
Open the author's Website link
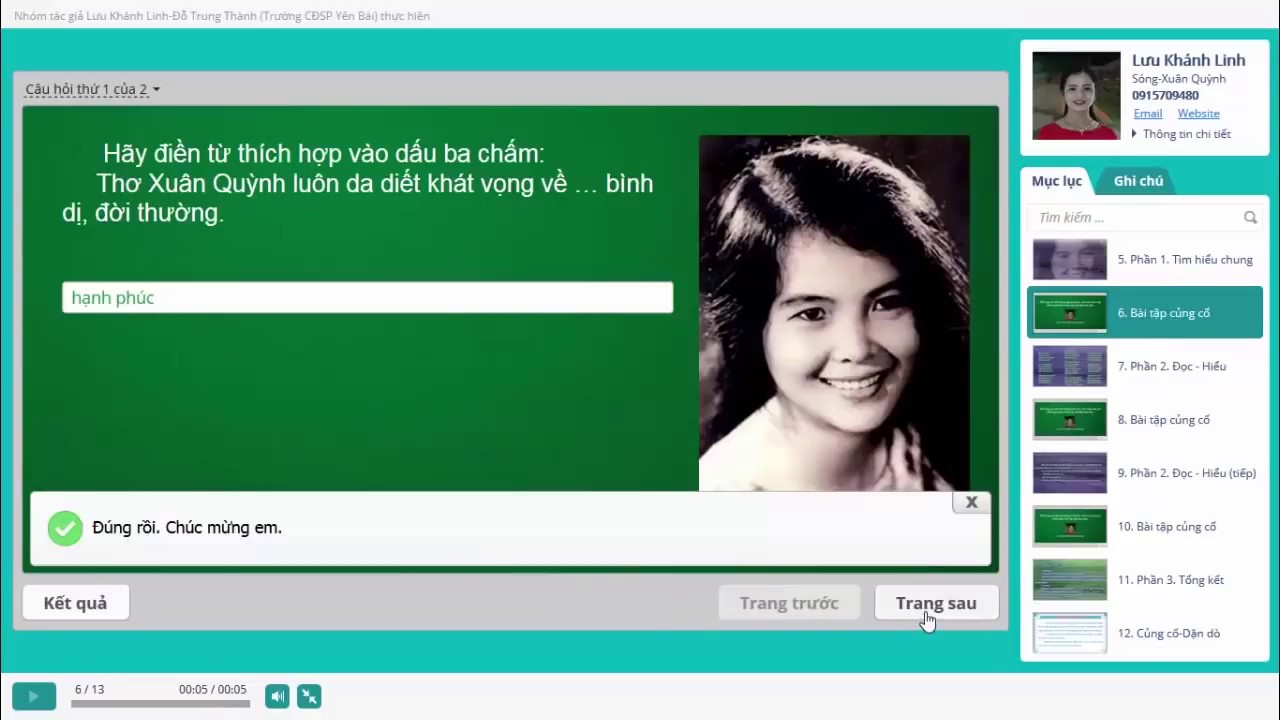point(1198,114)
